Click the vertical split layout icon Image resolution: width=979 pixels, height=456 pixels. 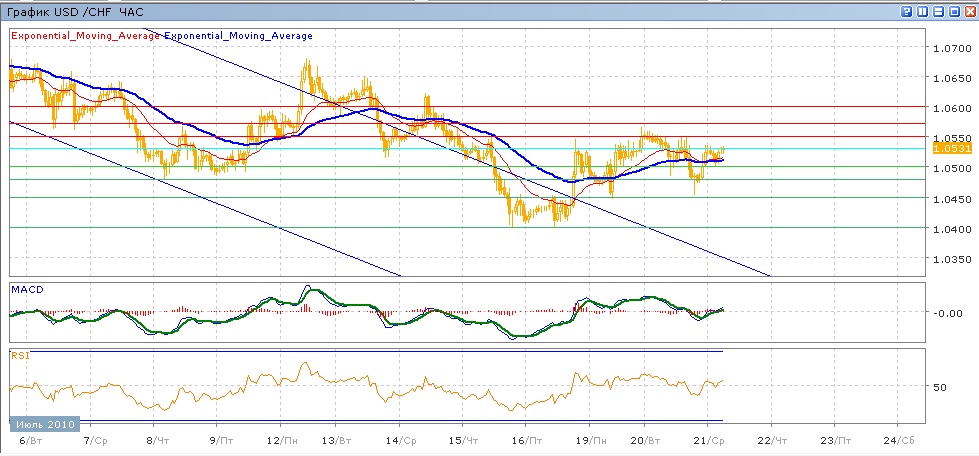(922, 11)
